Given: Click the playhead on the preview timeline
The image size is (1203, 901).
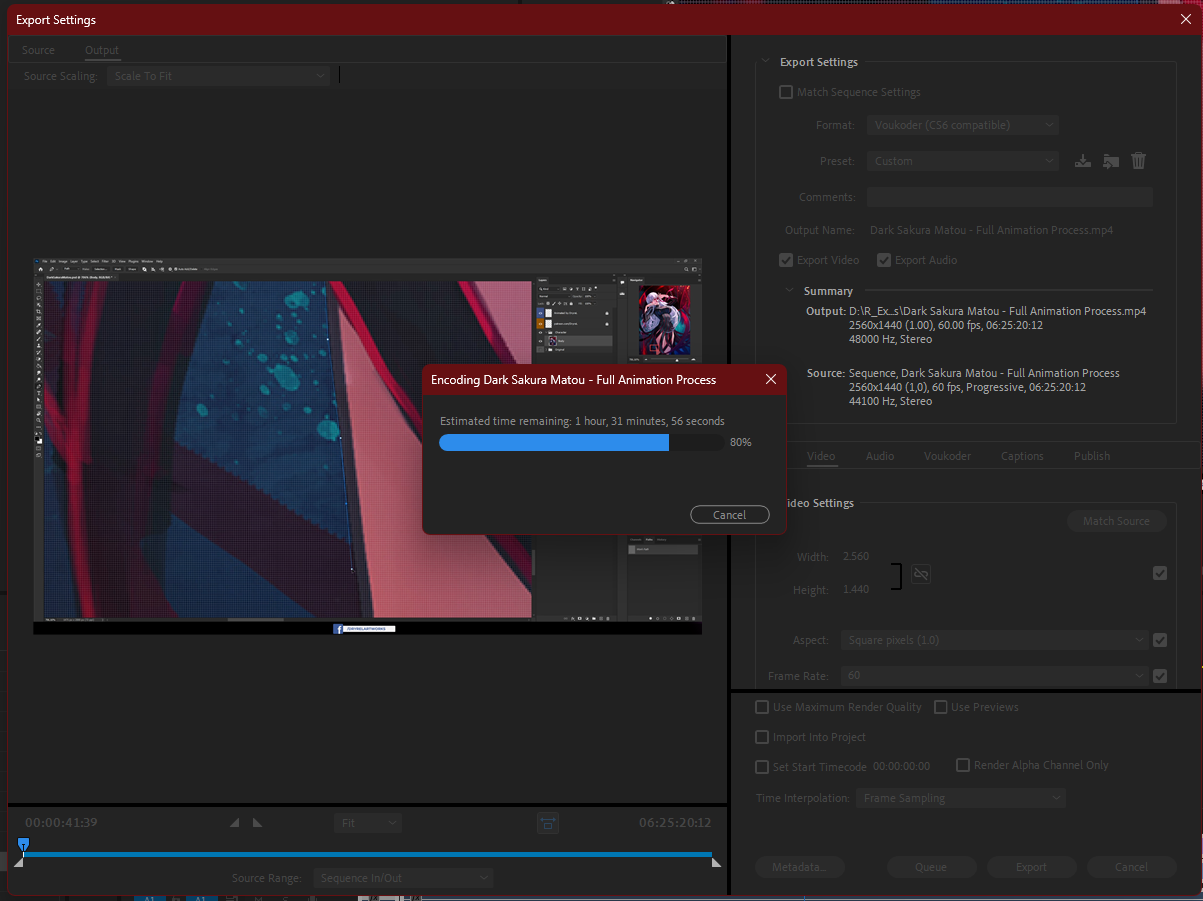Looking at the screenshot, I should (x=23, y=845).
